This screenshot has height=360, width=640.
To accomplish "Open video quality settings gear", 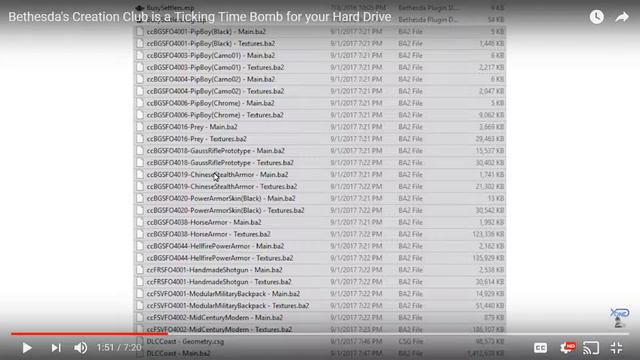I will [x=567, y=348].
